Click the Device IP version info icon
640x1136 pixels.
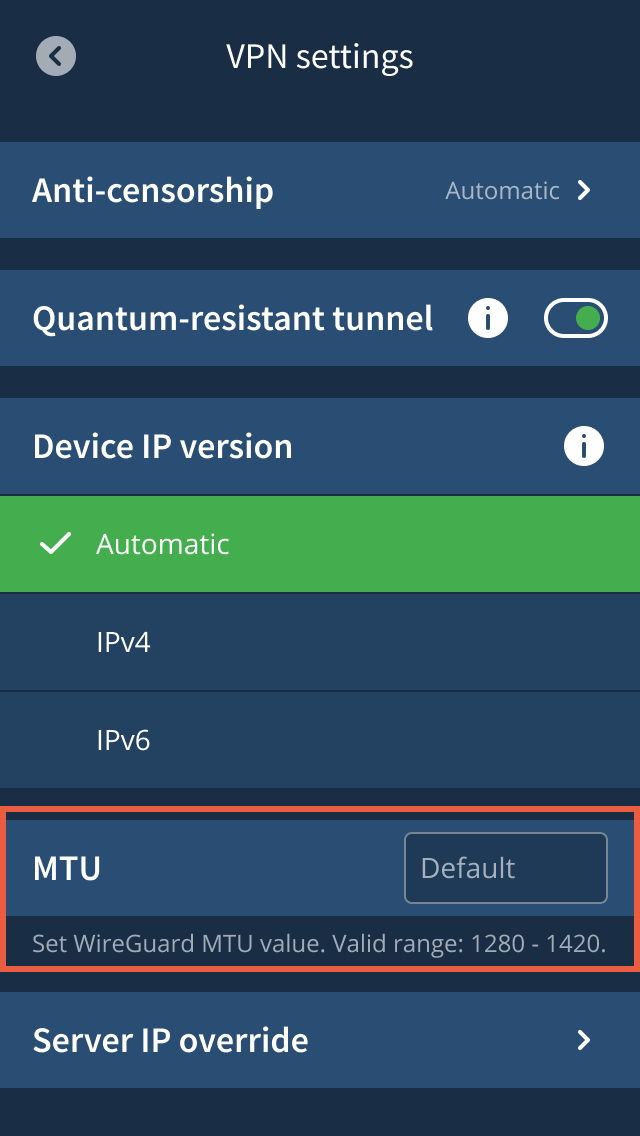pos(583,446)
